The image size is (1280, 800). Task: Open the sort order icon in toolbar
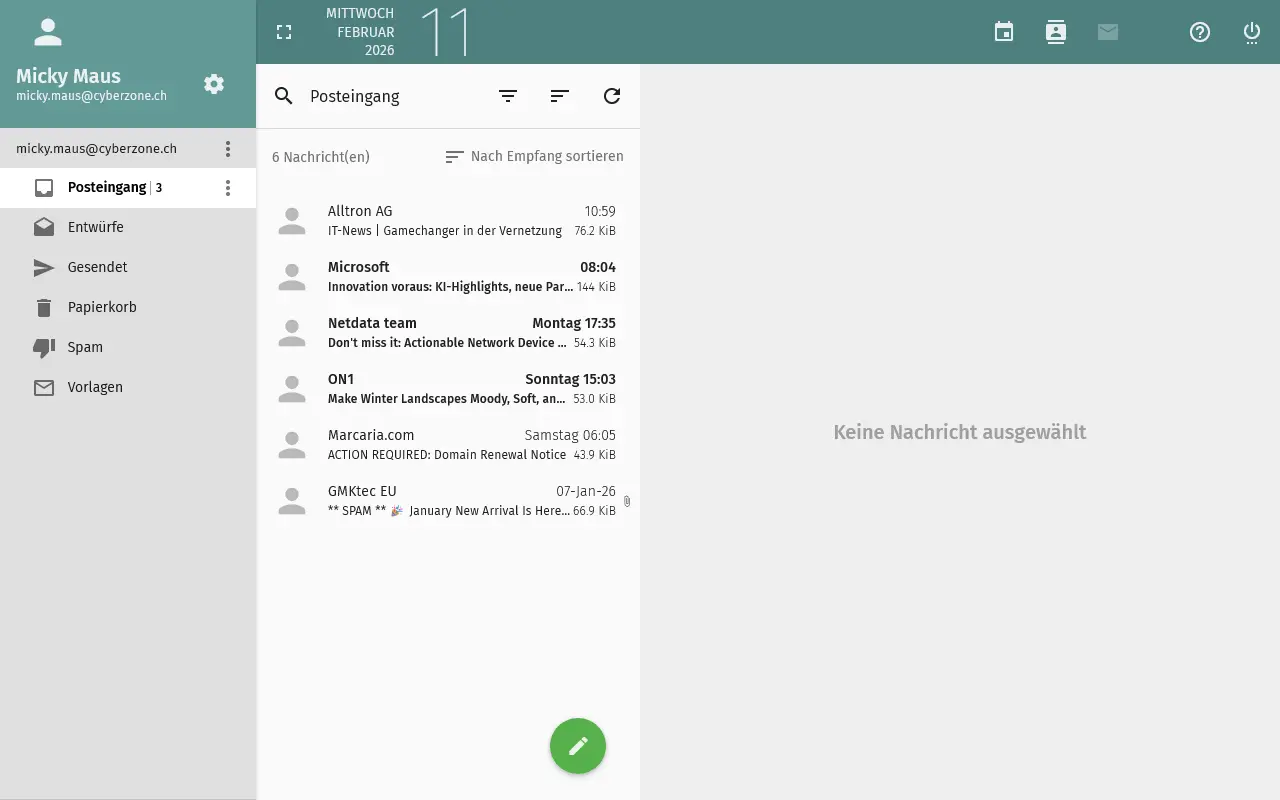(560, 96)
